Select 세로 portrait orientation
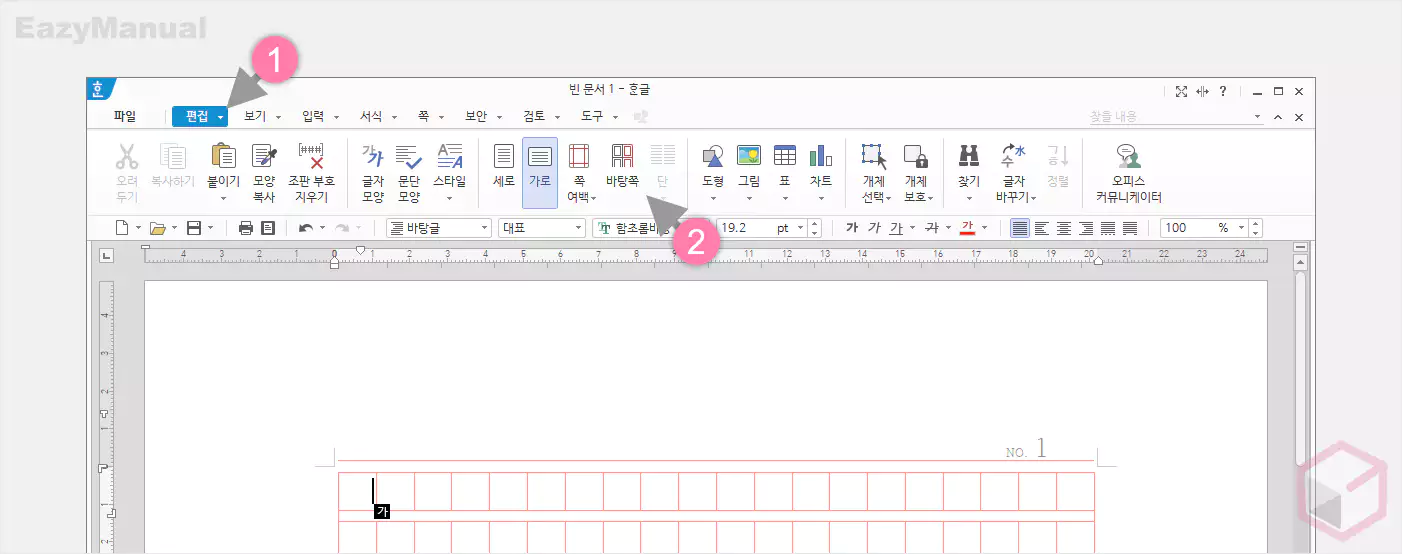Screen dimensions: 1402x554 tap(504, 172)
